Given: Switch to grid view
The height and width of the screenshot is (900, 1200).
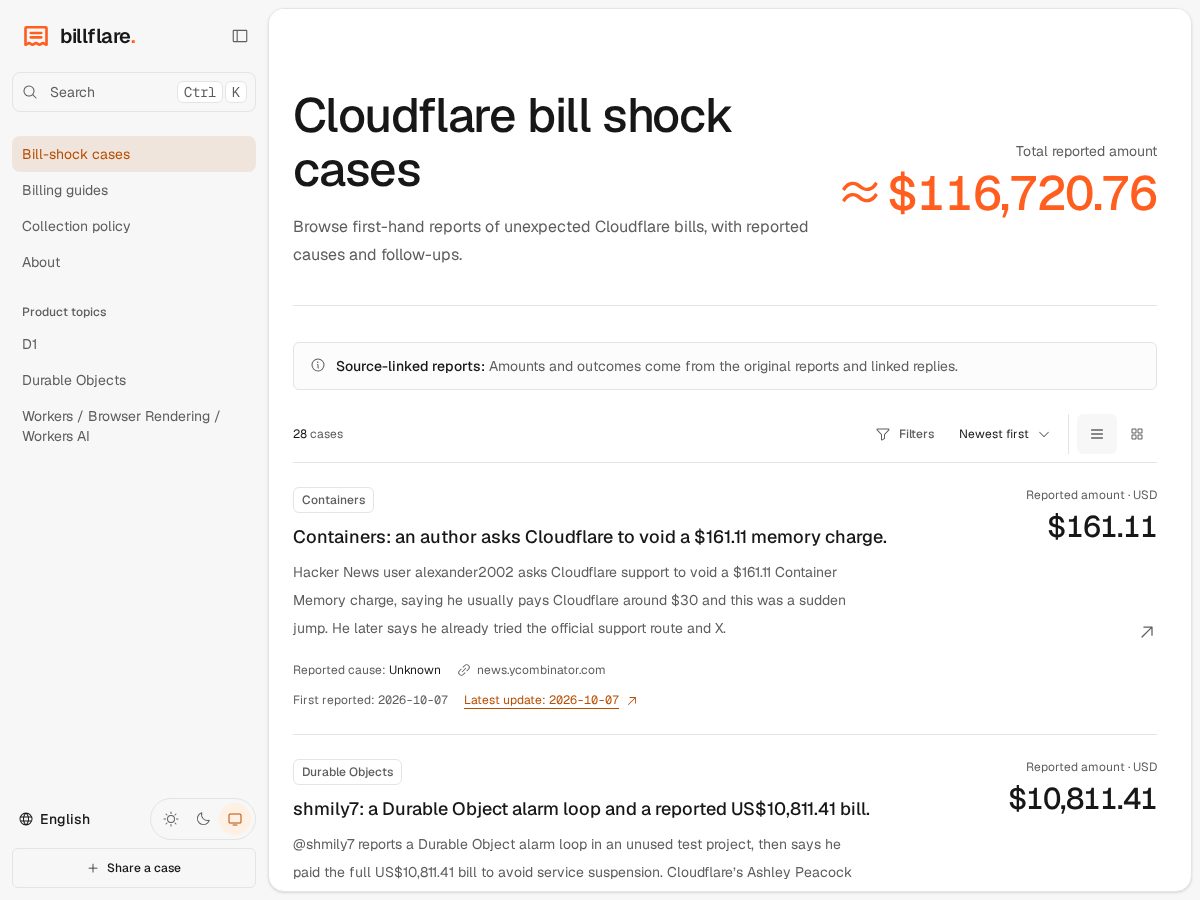Looking at the screenshot, I should pos(1137,434).
